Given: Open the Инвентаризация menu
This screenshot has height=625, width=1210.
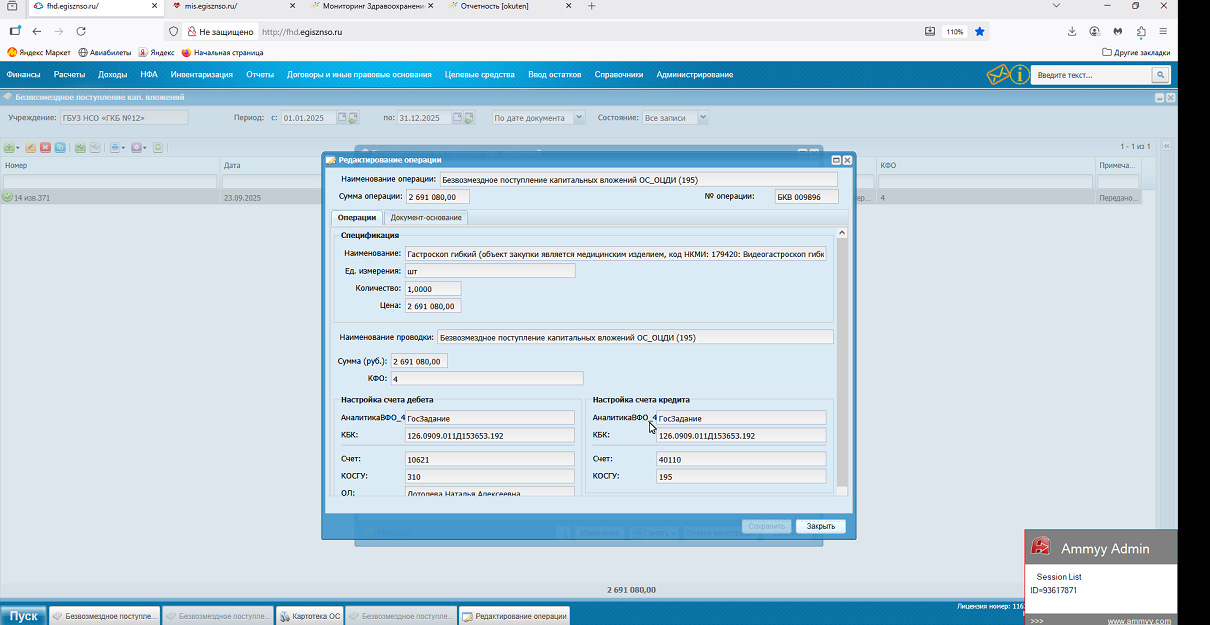Looking at the screenshot, I should pyautogui.click(x=202, y=75).
